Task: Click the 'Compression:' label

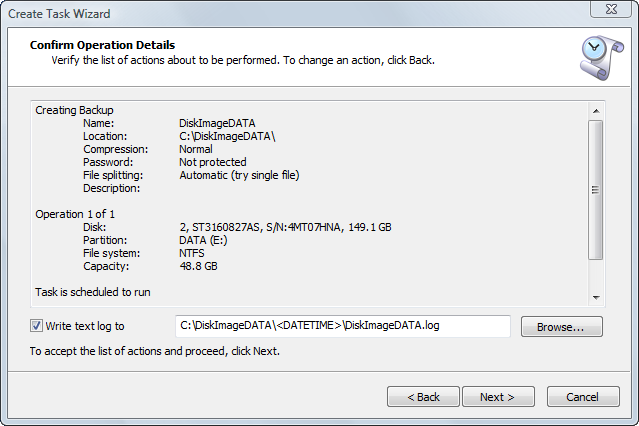Action: [115, 149]
